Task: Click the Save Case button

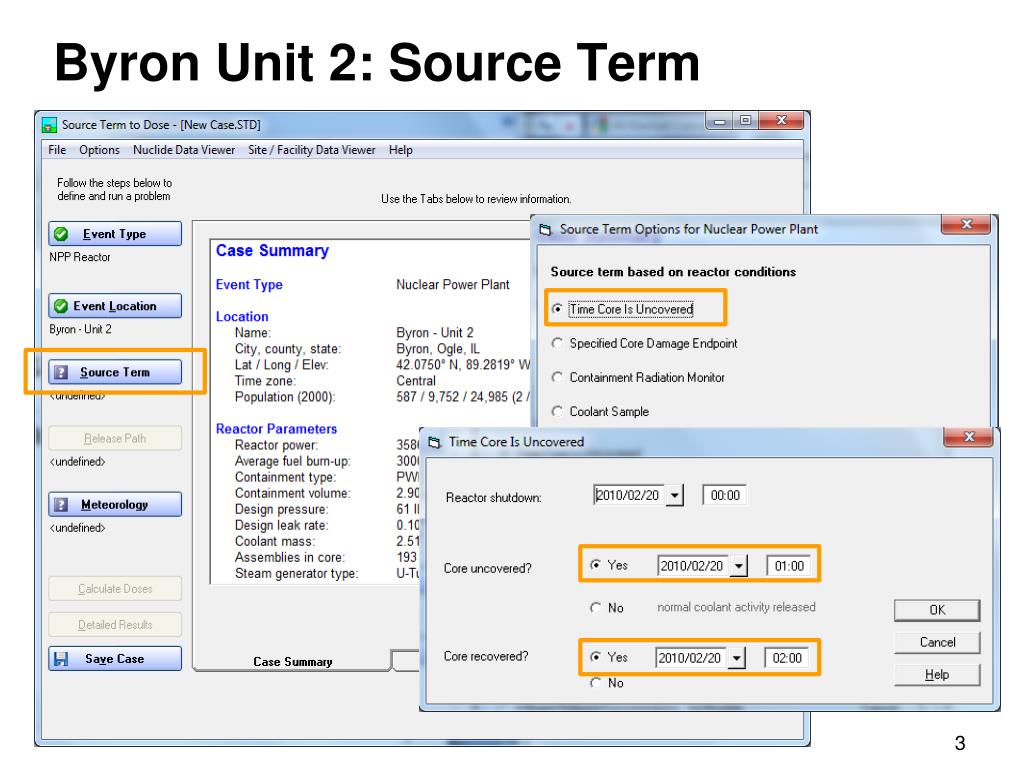Action: click(x=115, y=659)
